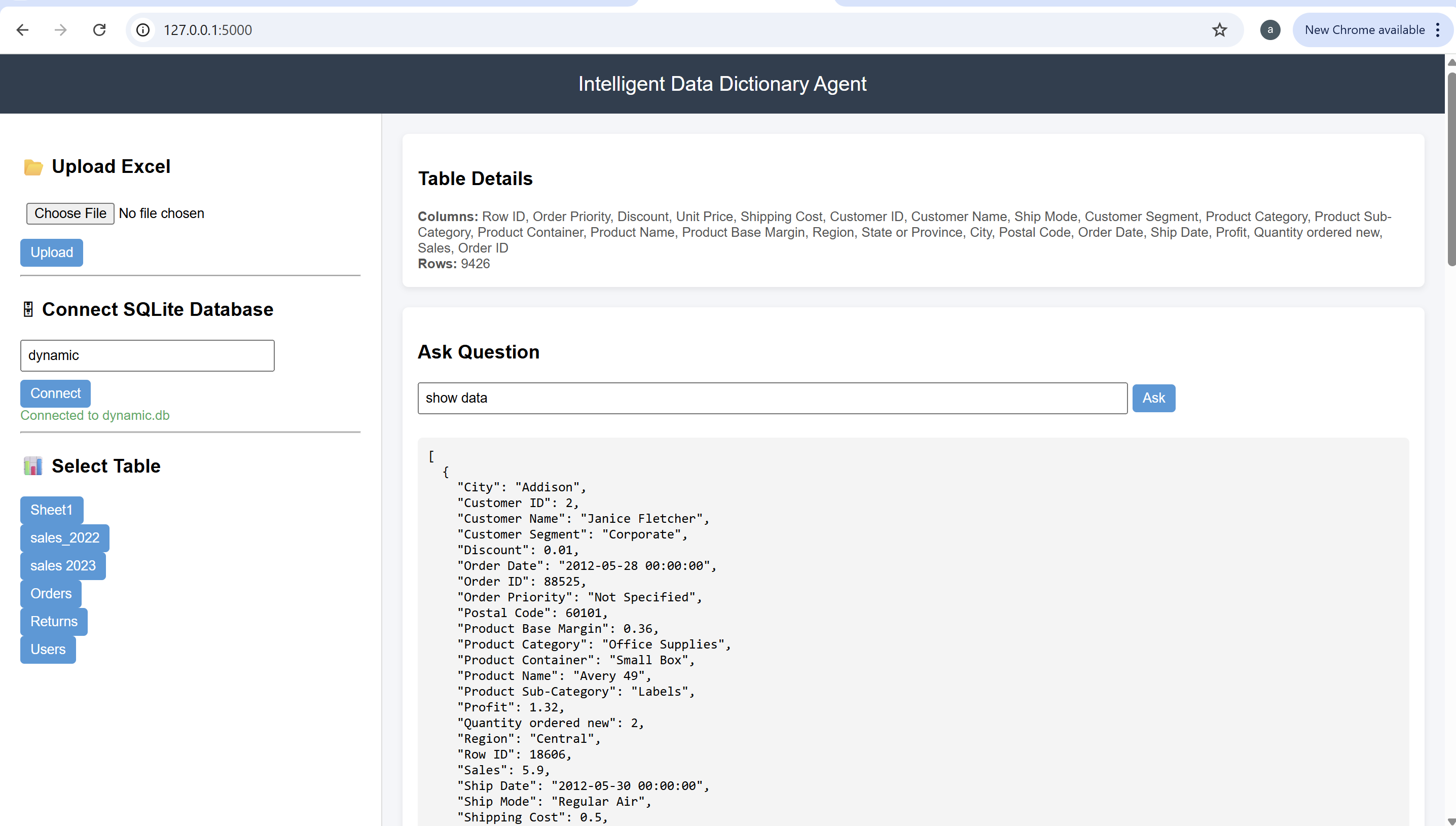
Task: Select the sales_2022 table
Action: pyautogui.click(x=65, y=538)
